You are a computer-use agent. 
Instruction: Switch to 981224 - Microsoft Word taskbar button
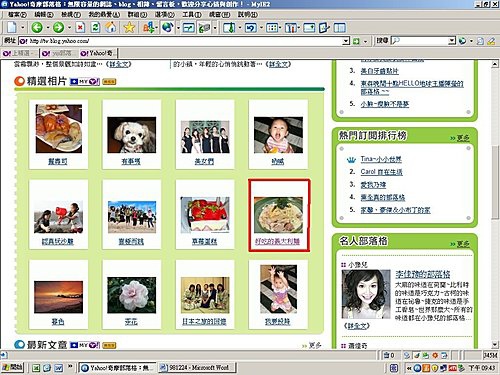197,368
